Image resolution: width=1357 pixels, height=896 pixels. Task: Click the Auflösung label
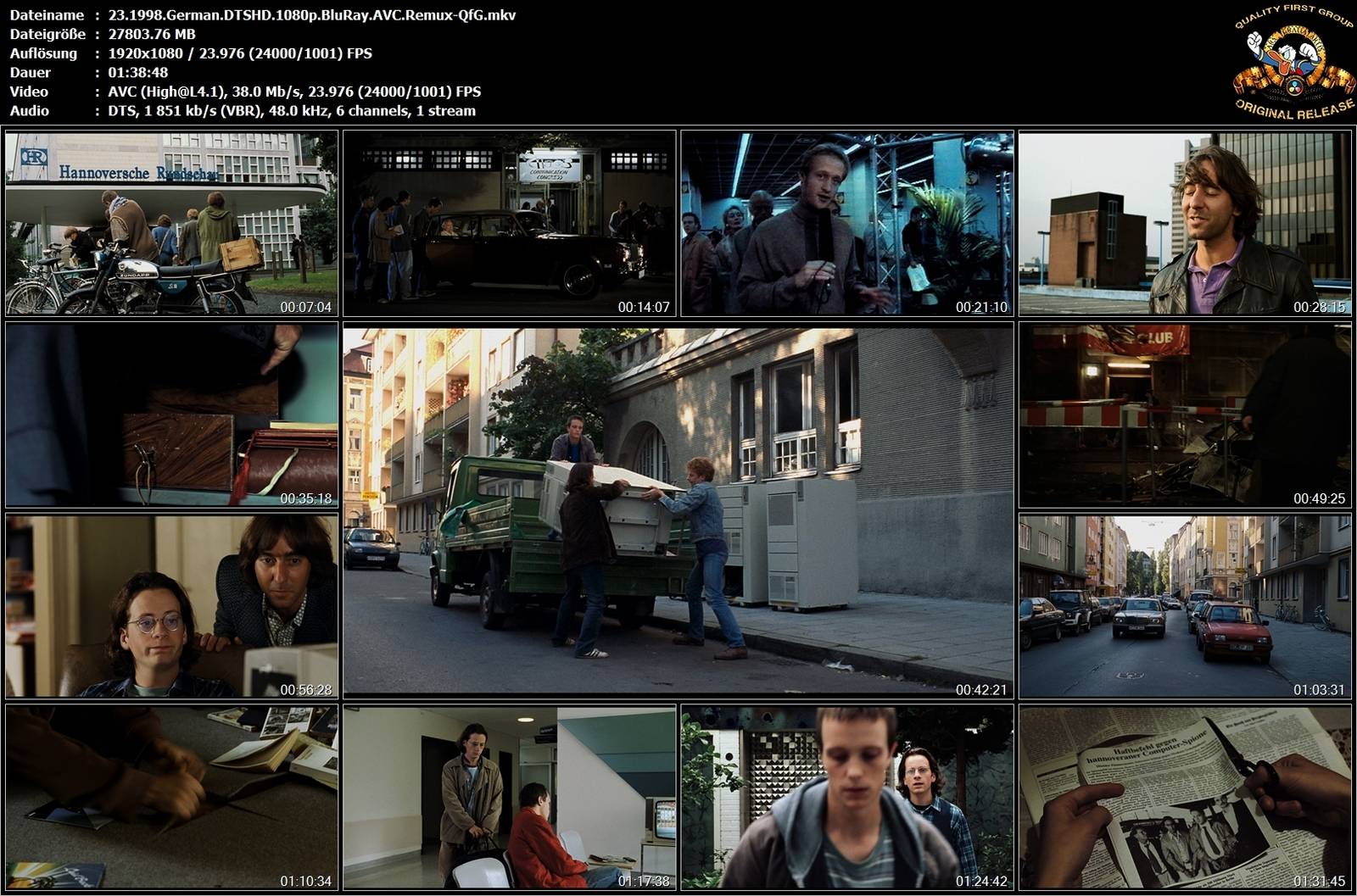click(43, 53)
